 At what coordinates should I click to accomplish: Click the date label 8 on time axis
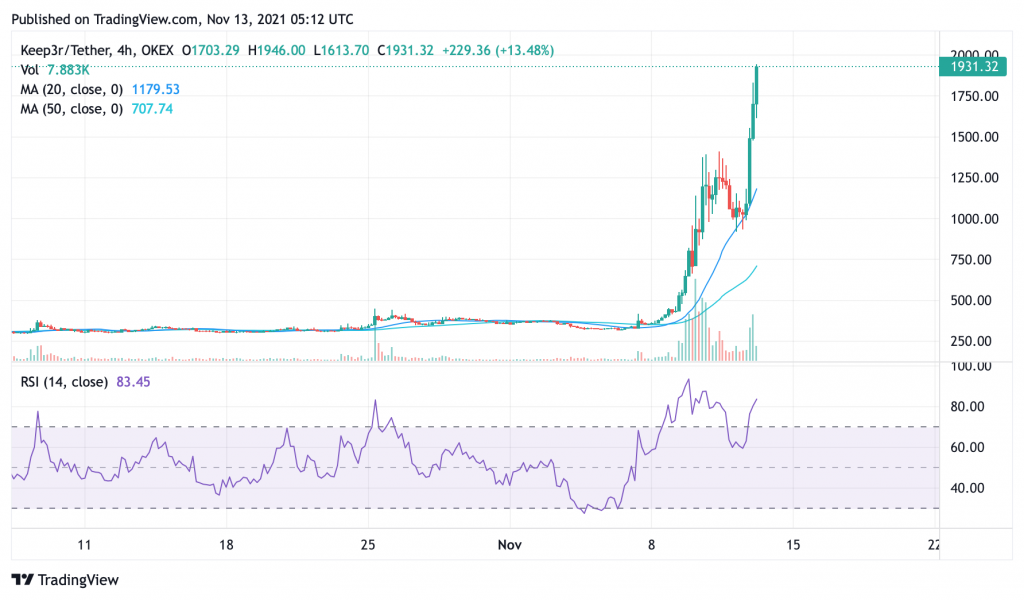point(651,545)
